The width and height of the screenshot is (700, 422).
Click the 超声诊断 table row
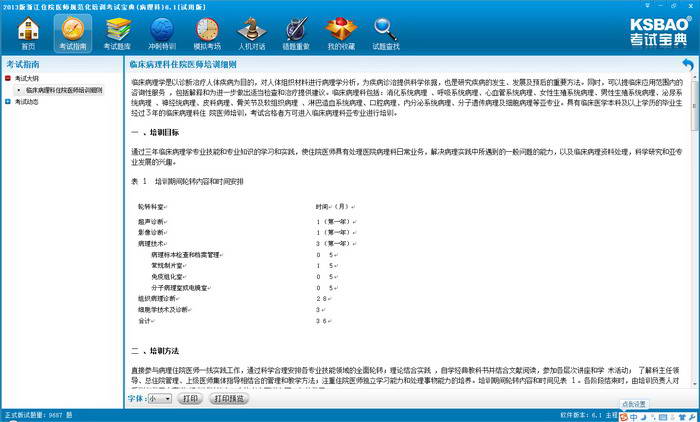click(152, 222)
